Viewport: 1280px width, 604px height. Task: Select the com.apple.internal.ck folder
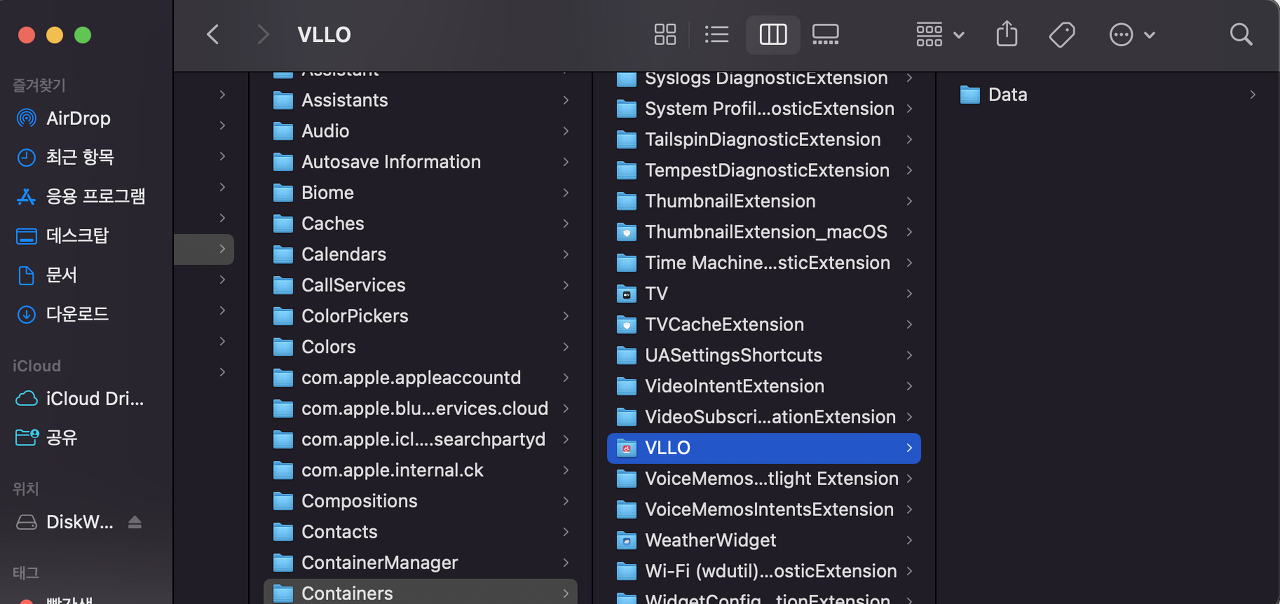[x=420, y=470]
